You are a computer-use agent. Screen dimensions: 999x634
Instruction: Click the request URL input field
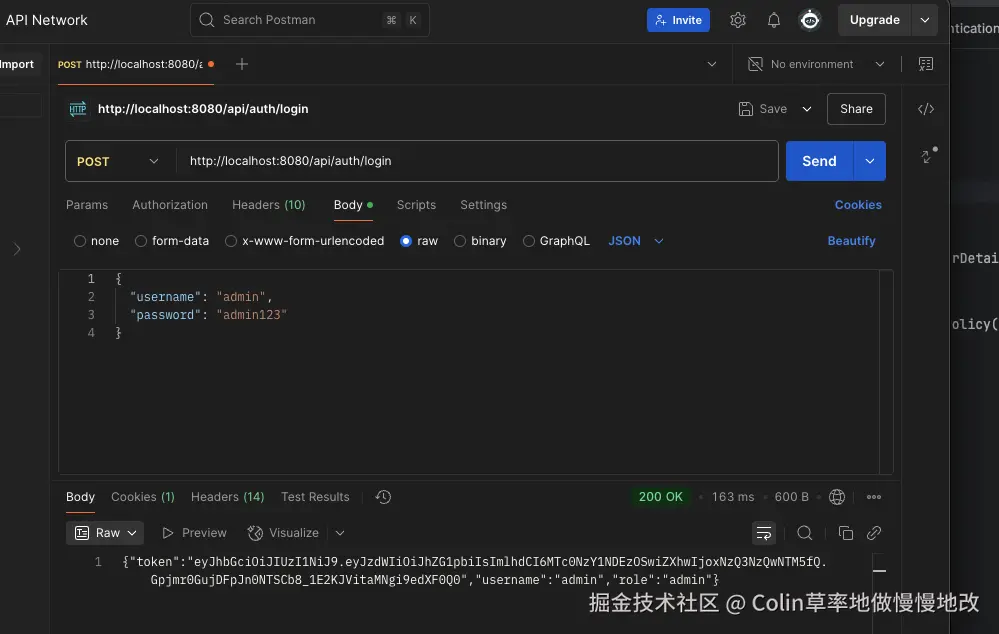[477, 161]
